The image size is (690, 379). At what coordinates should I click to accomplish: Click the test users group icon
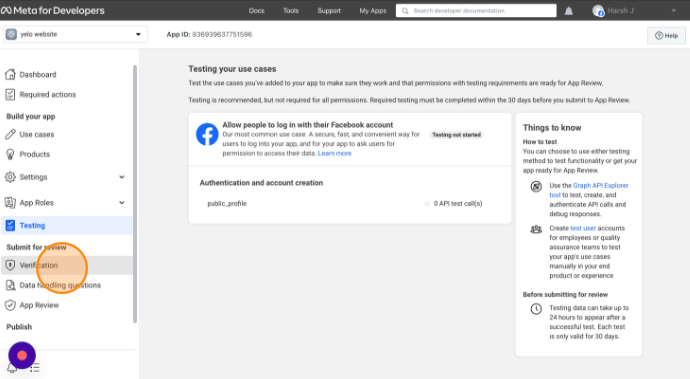[536, 229]
